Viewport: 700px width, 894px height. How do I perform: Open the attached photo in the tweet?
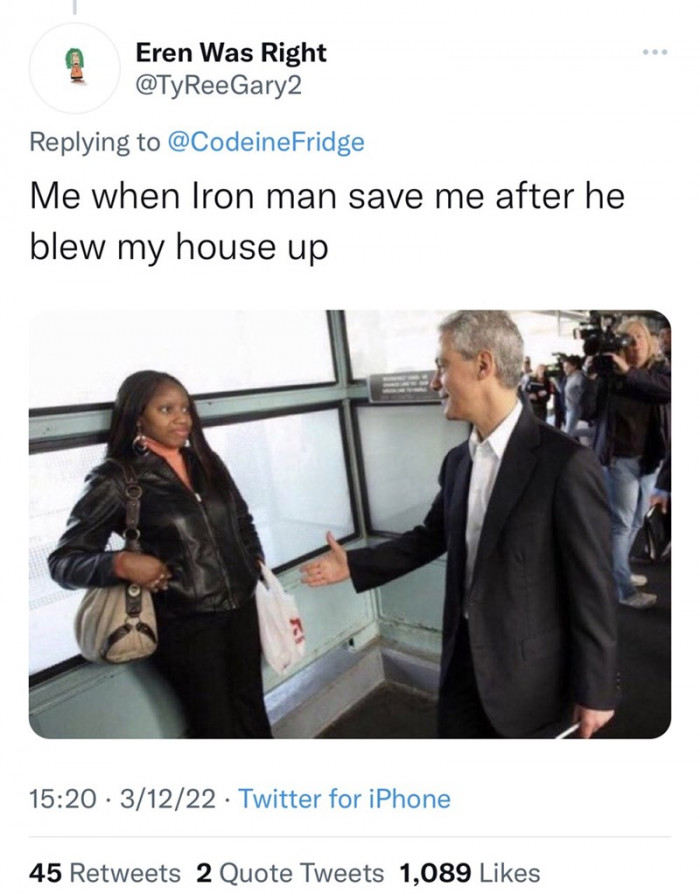pos(349,524)
